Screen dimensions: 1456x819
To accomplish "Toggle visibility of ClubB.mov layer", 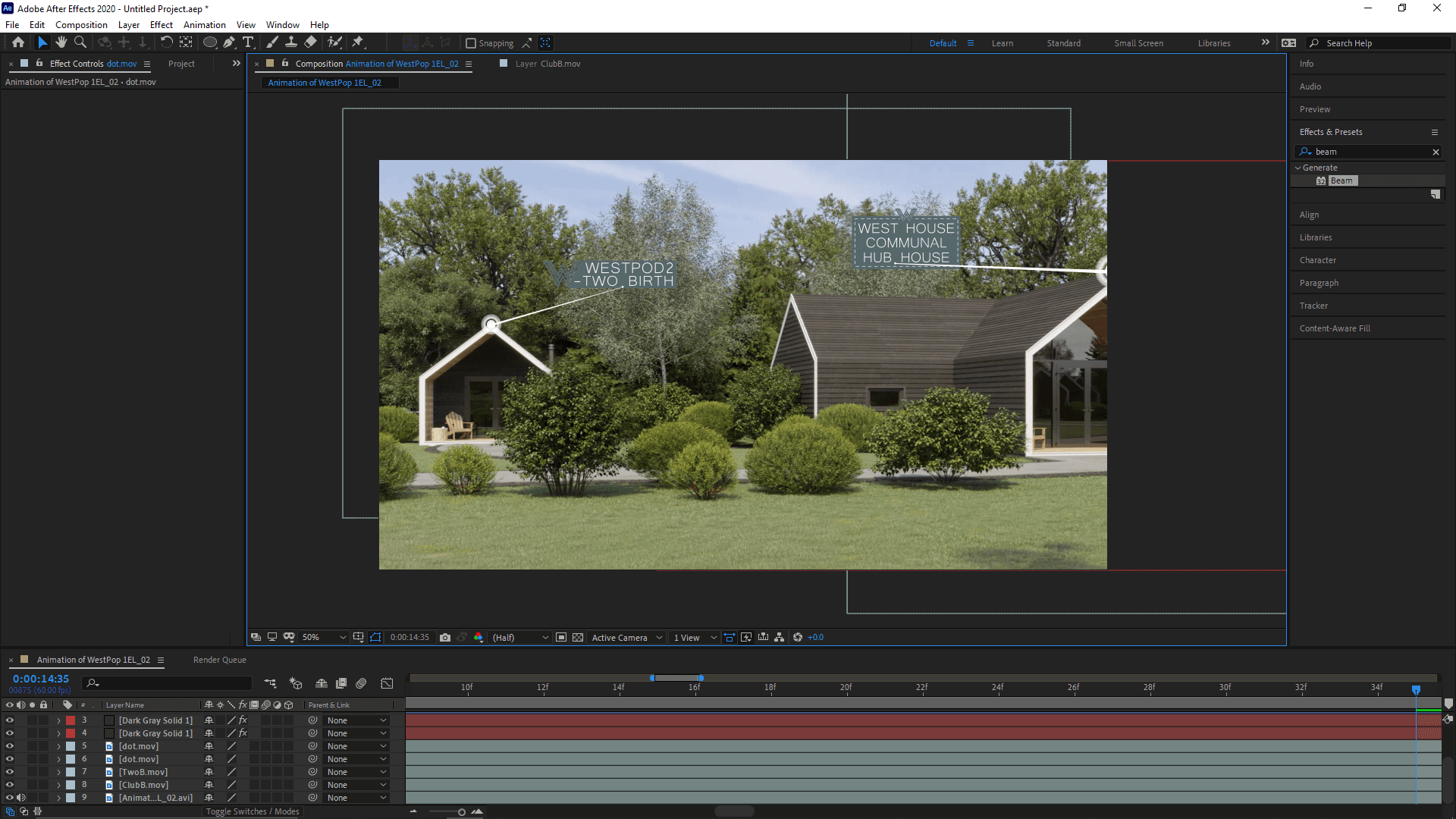I will click(8, 784).
